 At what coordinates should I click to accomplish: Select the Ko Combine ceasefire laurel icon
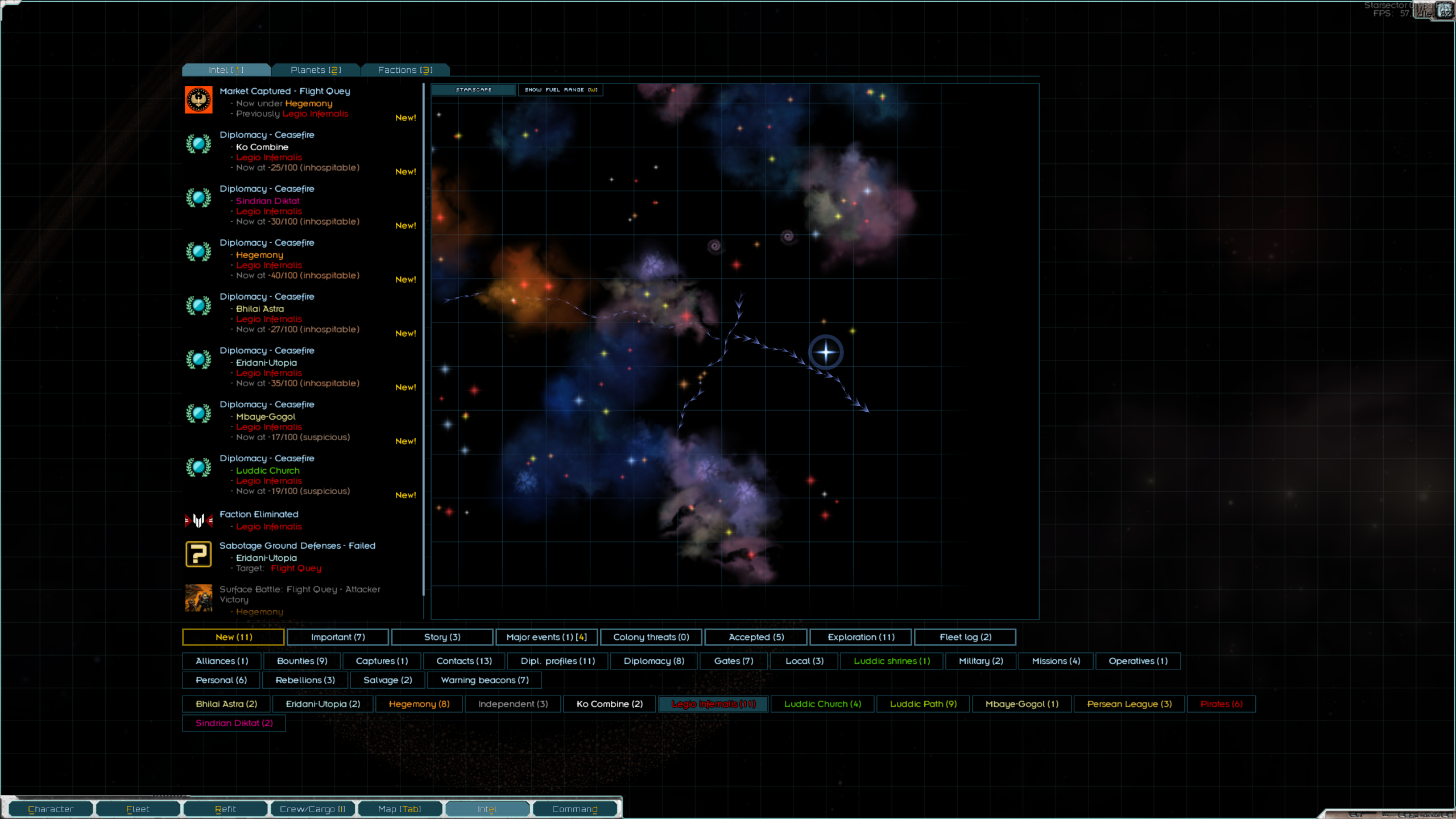tap(198, 144)
